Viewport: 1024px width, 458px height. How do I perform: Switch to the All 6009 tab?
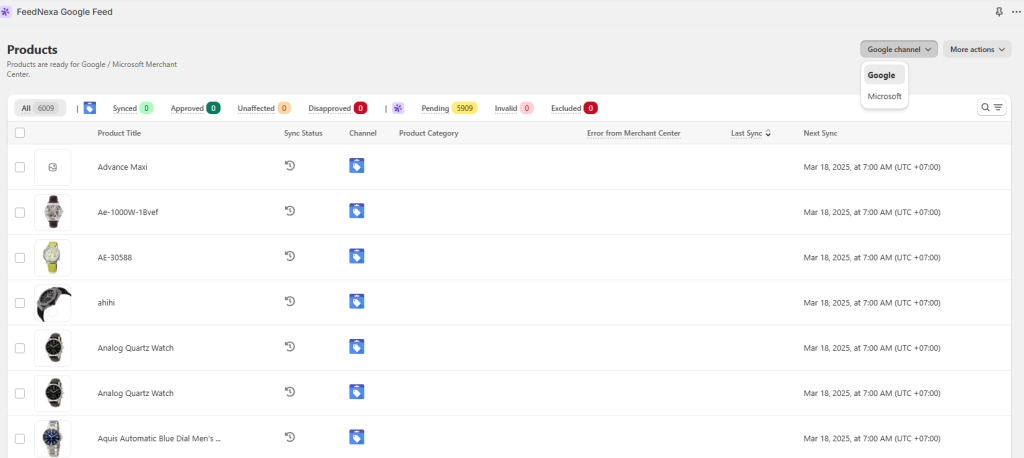(x=40, y=108)
